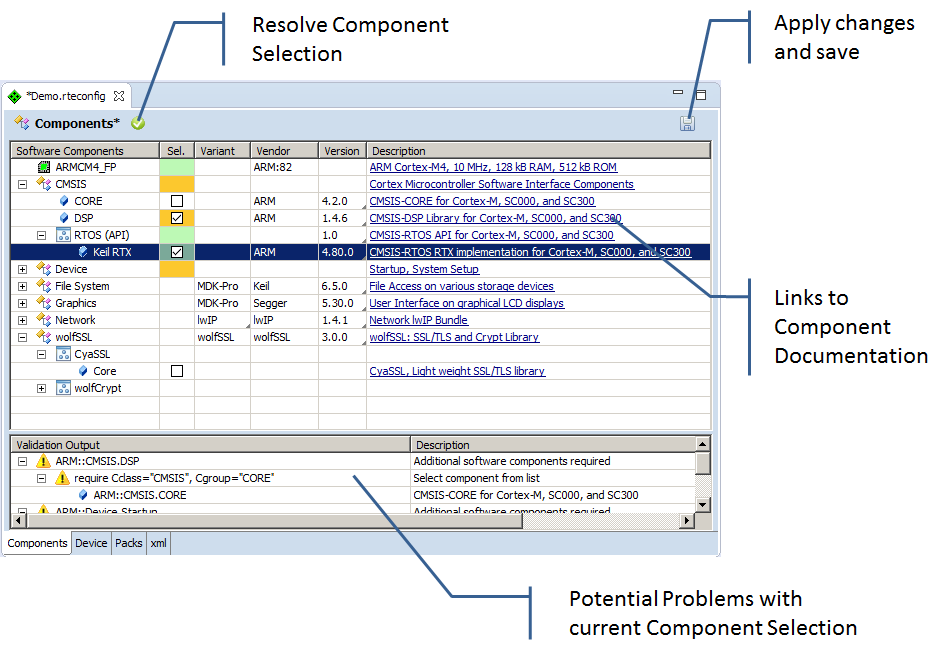Open the wolfSSL: SSL/TLS and Crypt Library link

454,337
